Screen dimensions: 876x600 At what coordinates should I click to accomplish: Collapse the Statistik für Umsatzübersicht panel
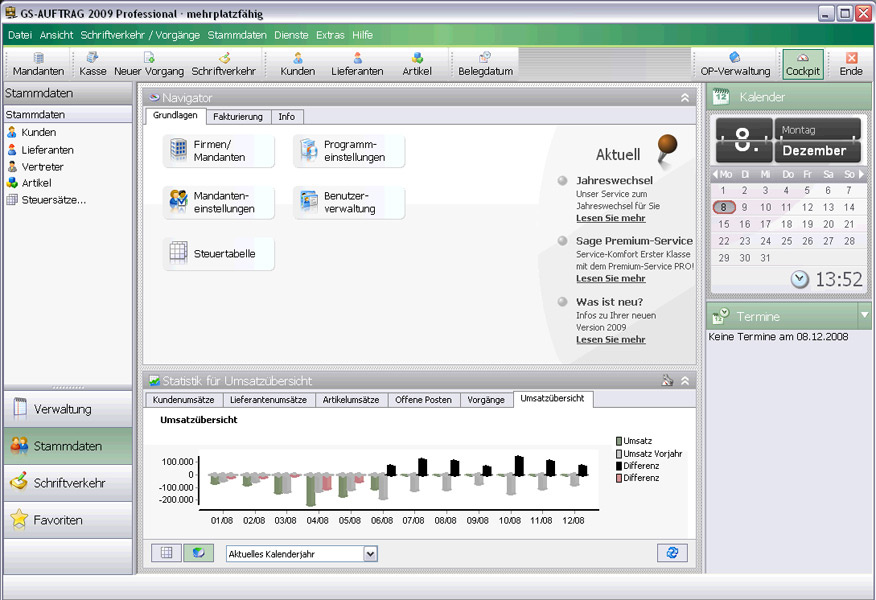tap(685, 381)
